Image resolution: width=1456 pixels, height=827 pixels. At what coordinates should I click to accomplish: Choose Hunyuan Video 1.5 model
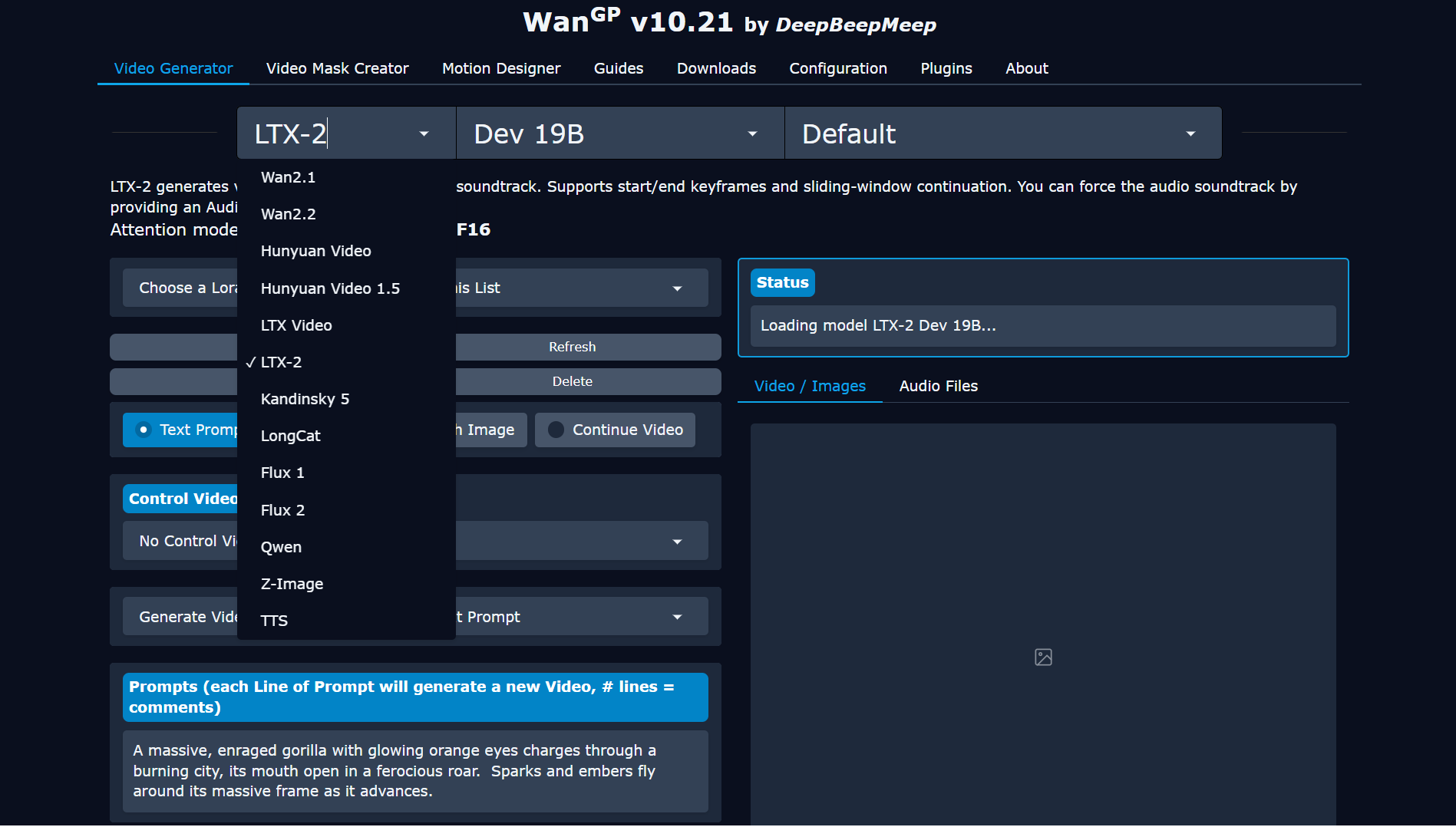[x=330, y=288]
